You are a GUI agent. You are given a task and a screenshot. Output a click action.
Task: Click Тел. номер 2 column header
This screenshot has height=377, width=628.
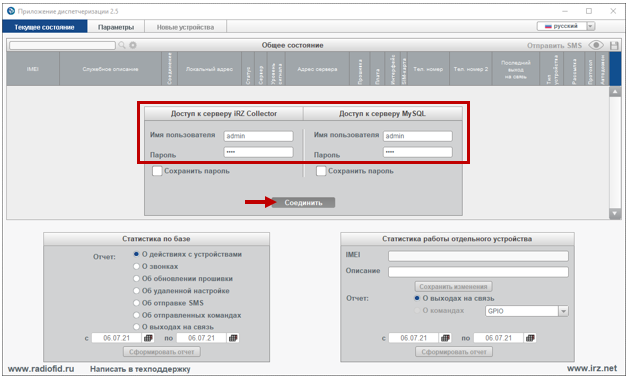[471, 69]
